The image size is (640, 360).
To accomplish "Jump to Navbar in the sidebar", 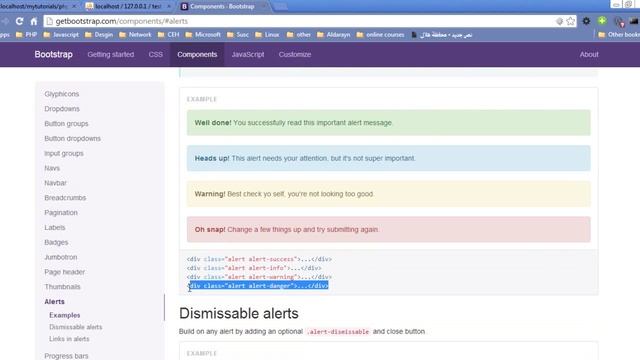I will pos(55,183).
